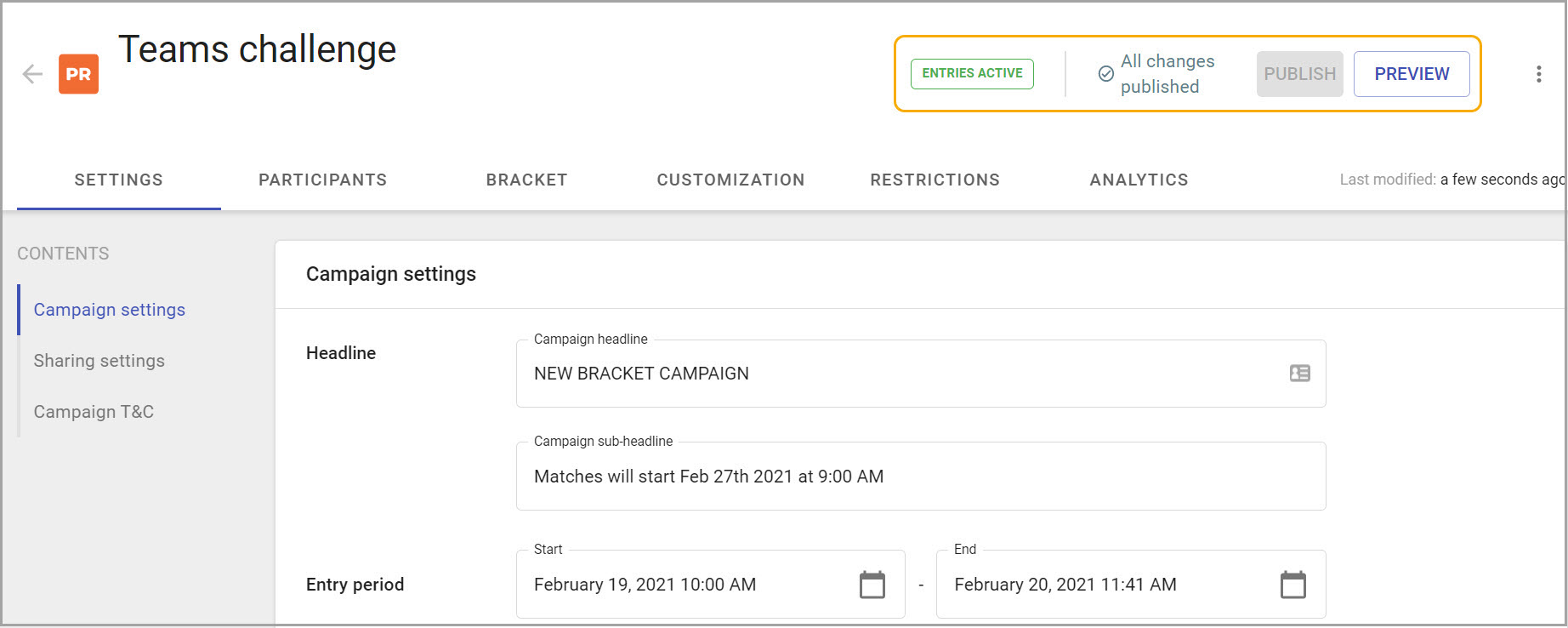Image resolution: width=1568 pixels, height=628 pixels.
Task: Open the Start date calendar picker
Action: (872, 585)
